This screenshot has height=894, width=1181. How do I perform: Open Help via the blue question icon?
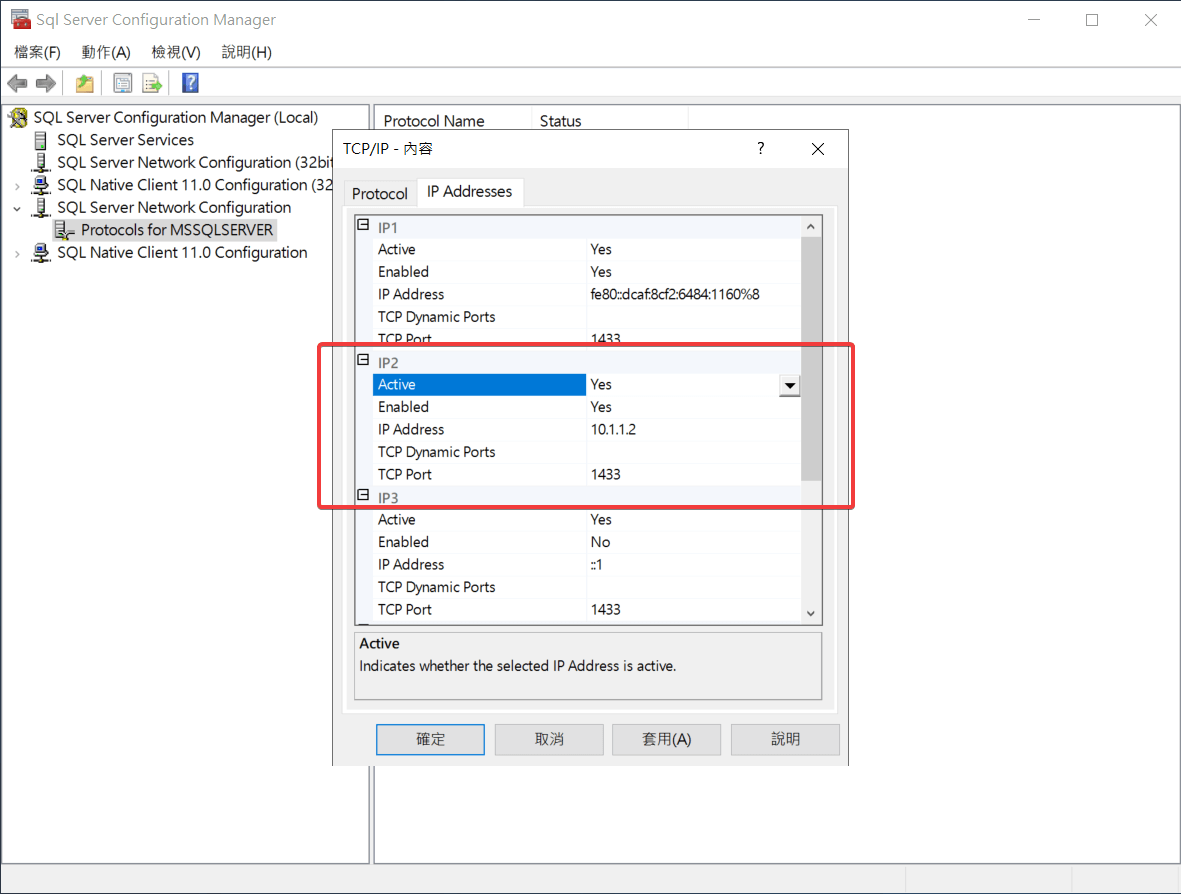pos(190,84)
